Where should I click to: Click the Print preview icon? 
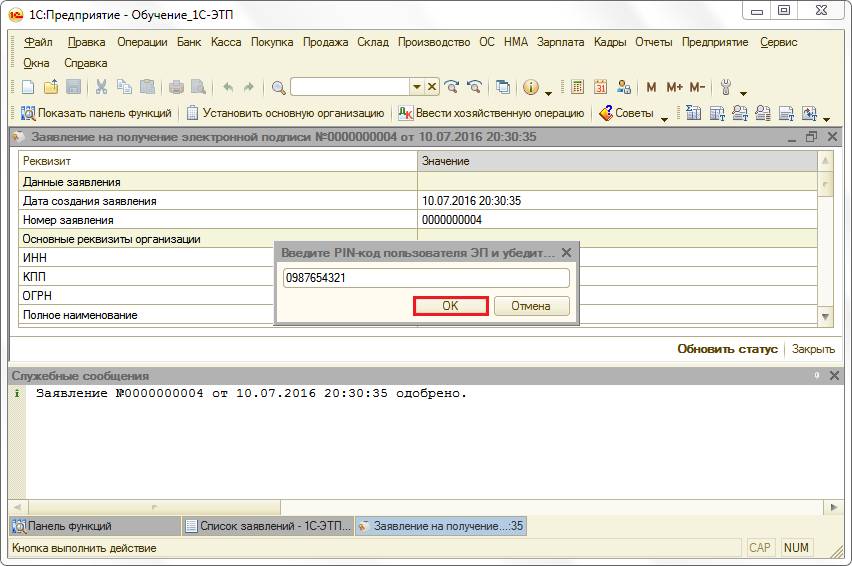coord(198,87)
